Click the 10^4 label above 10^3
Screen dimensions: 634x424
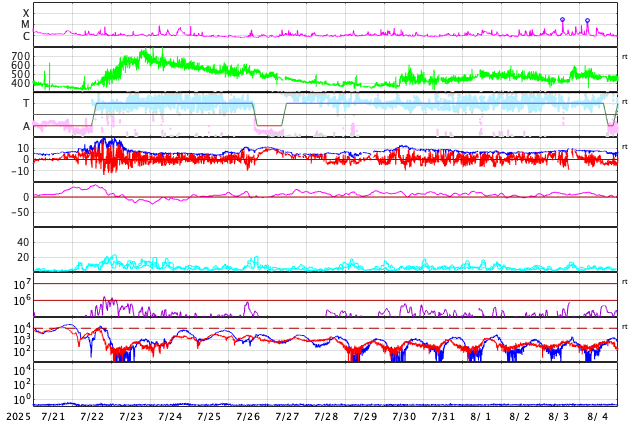[x=22, y=328]
